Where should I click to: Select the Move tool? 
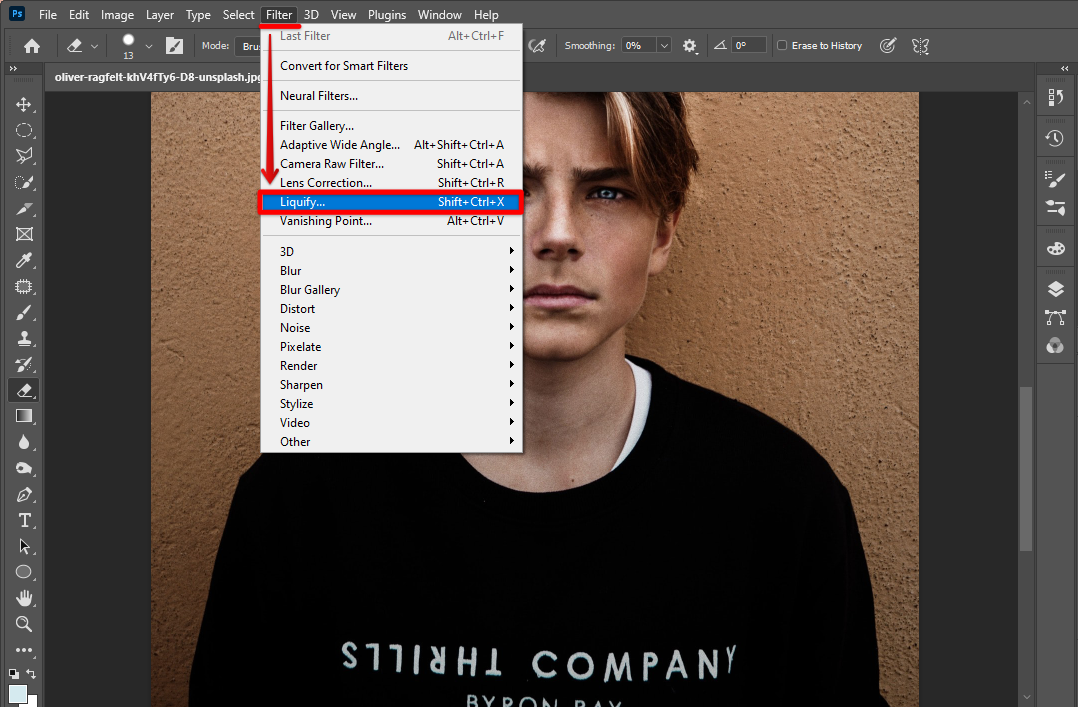(24, 105)
